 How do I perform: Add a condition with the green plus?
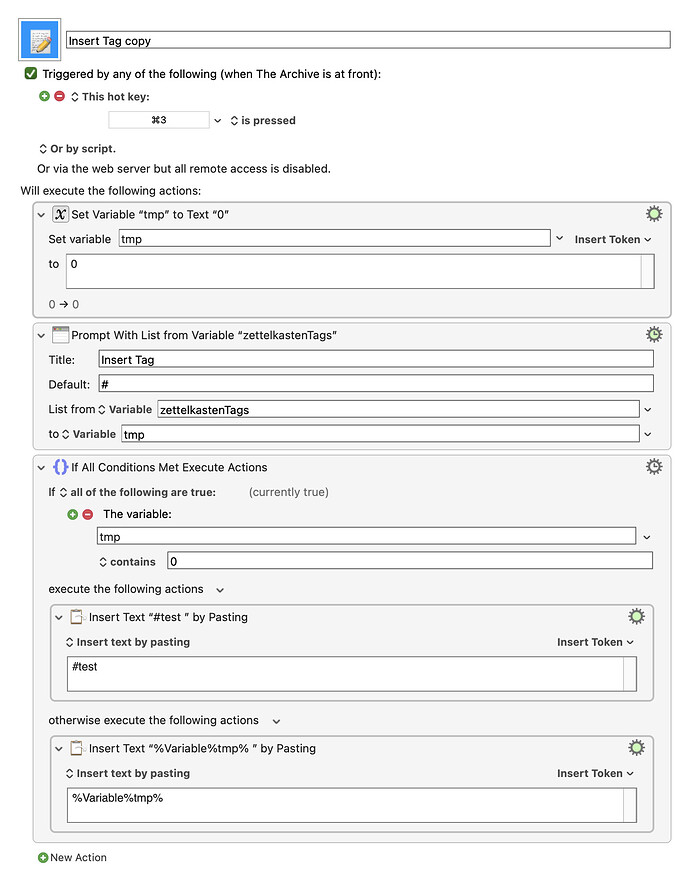click(x=72, y=514)
